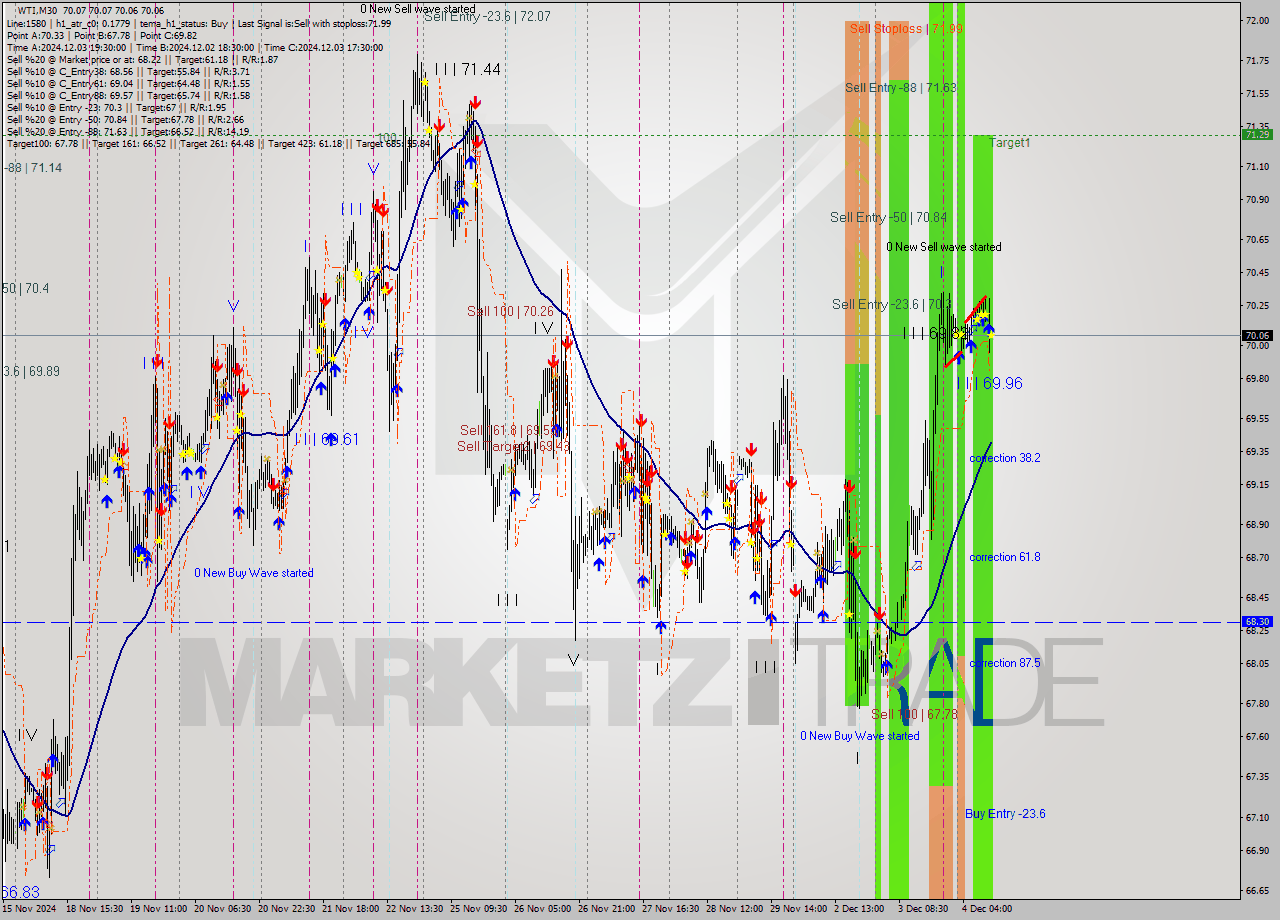Screen dimensions: 1280x920
Task: Click the '22 Nov 13:30' time label
Action: tap(417, 909)
